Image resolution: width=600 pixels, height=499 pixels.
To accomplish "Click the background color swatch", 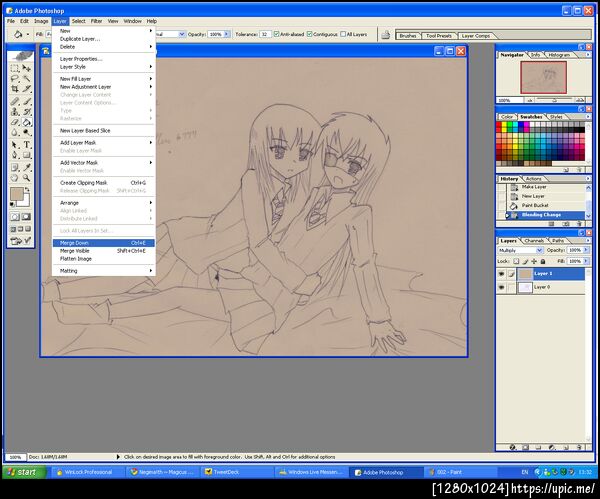I will (x=25, y=202).
